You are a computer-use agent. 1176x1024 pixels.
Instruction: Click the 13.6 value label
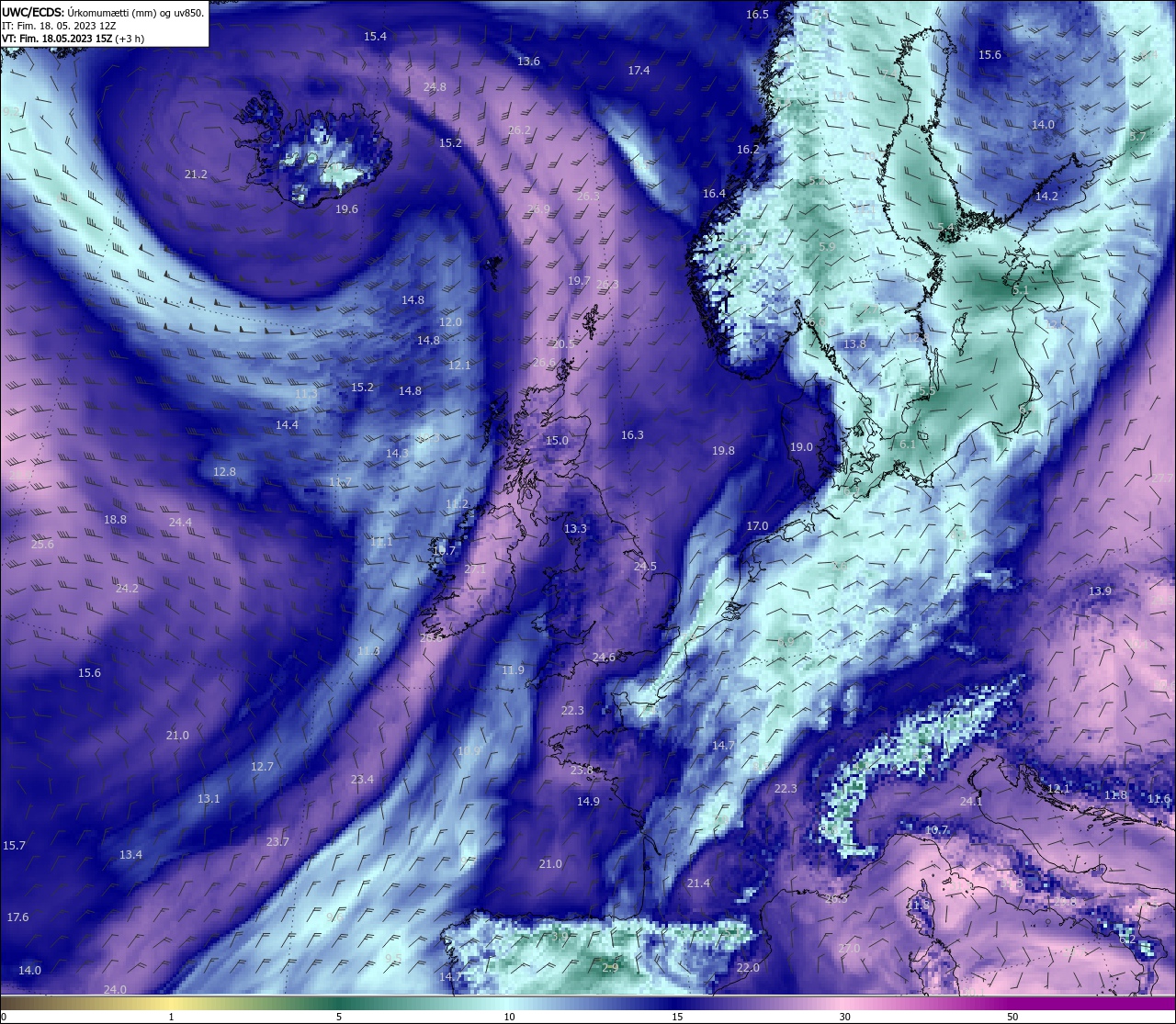click(x=528, y=62)
